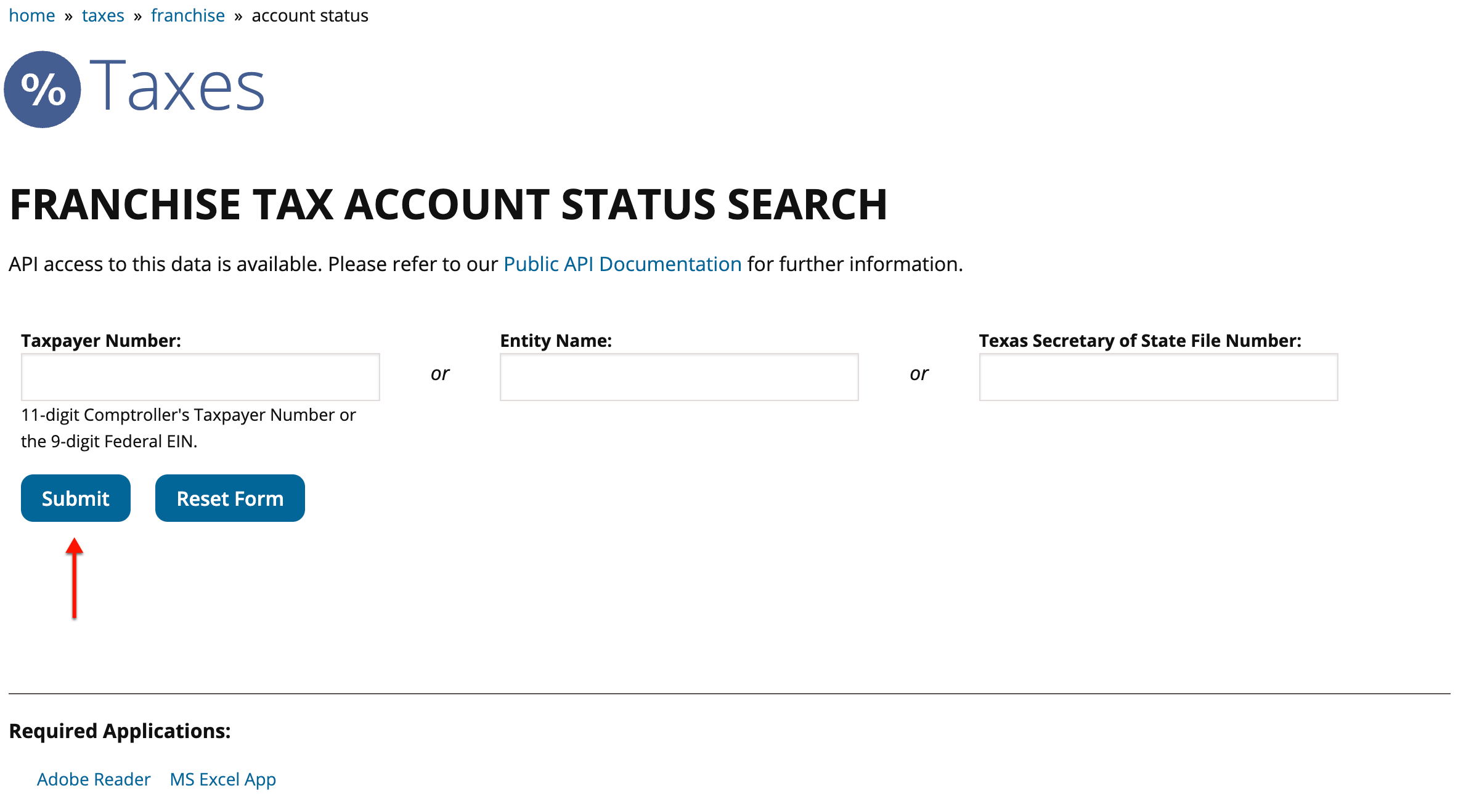Click the Required Applications heading

coord(120,731)
